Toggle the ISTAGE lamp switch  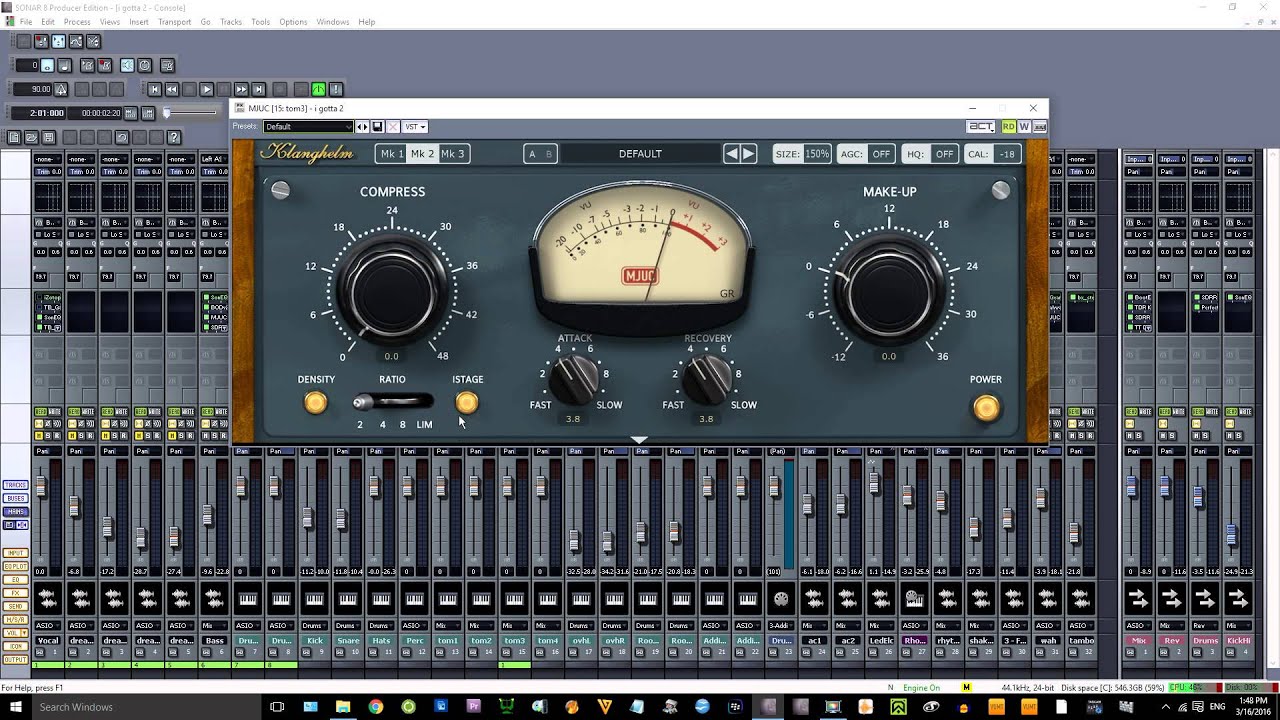coord(467,402)
